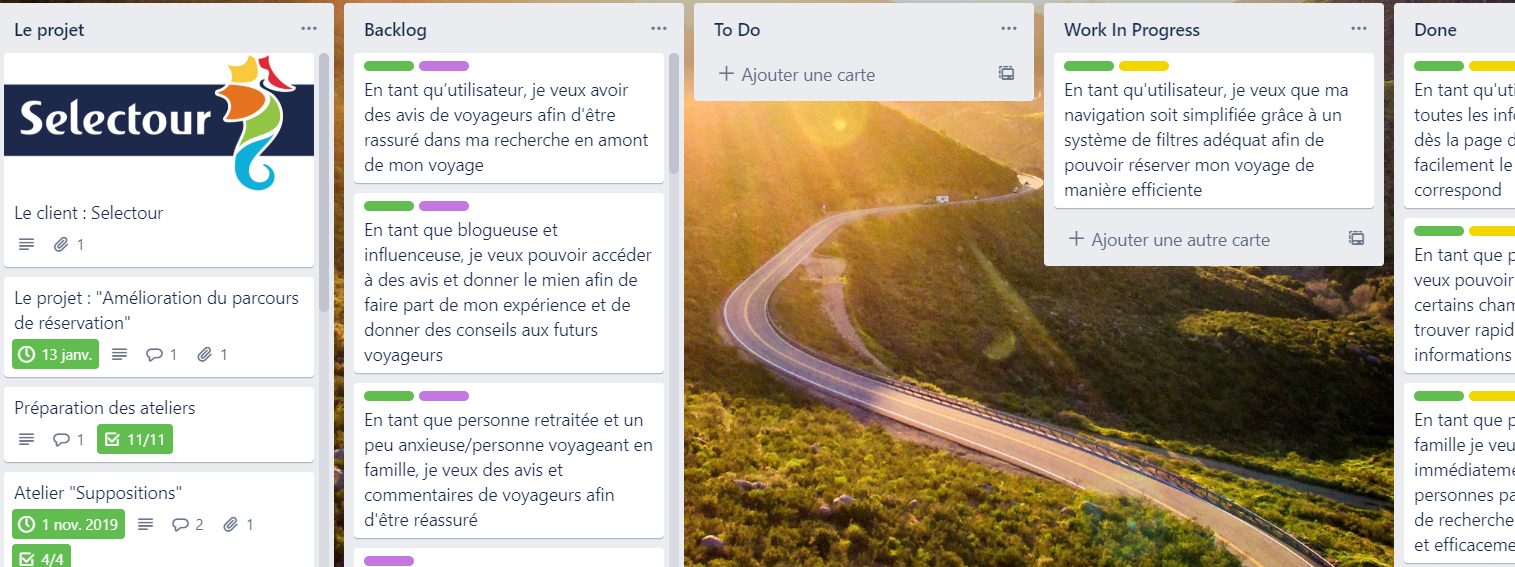Open the Selectour logo cover card
The image size is (1515, 567).
pos(159,122)
